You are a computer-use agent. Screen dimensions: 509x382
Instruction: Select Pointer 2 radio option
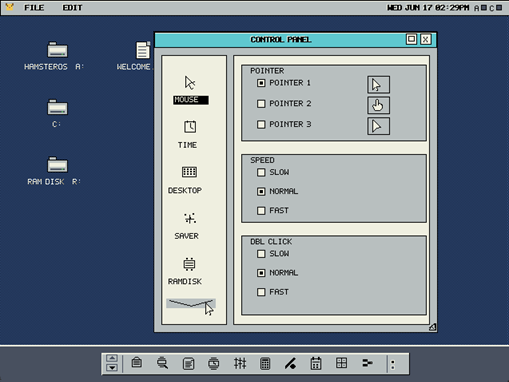click(261, 104)
